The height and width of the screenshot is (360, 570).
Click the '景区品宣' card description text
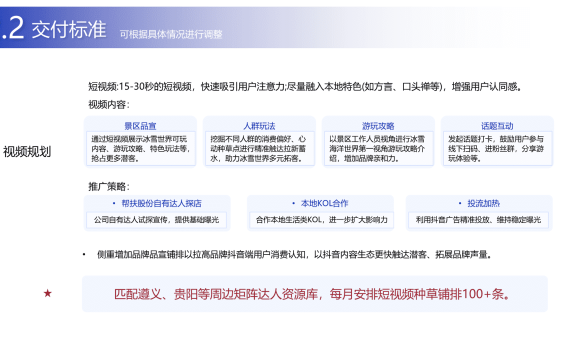141,149
